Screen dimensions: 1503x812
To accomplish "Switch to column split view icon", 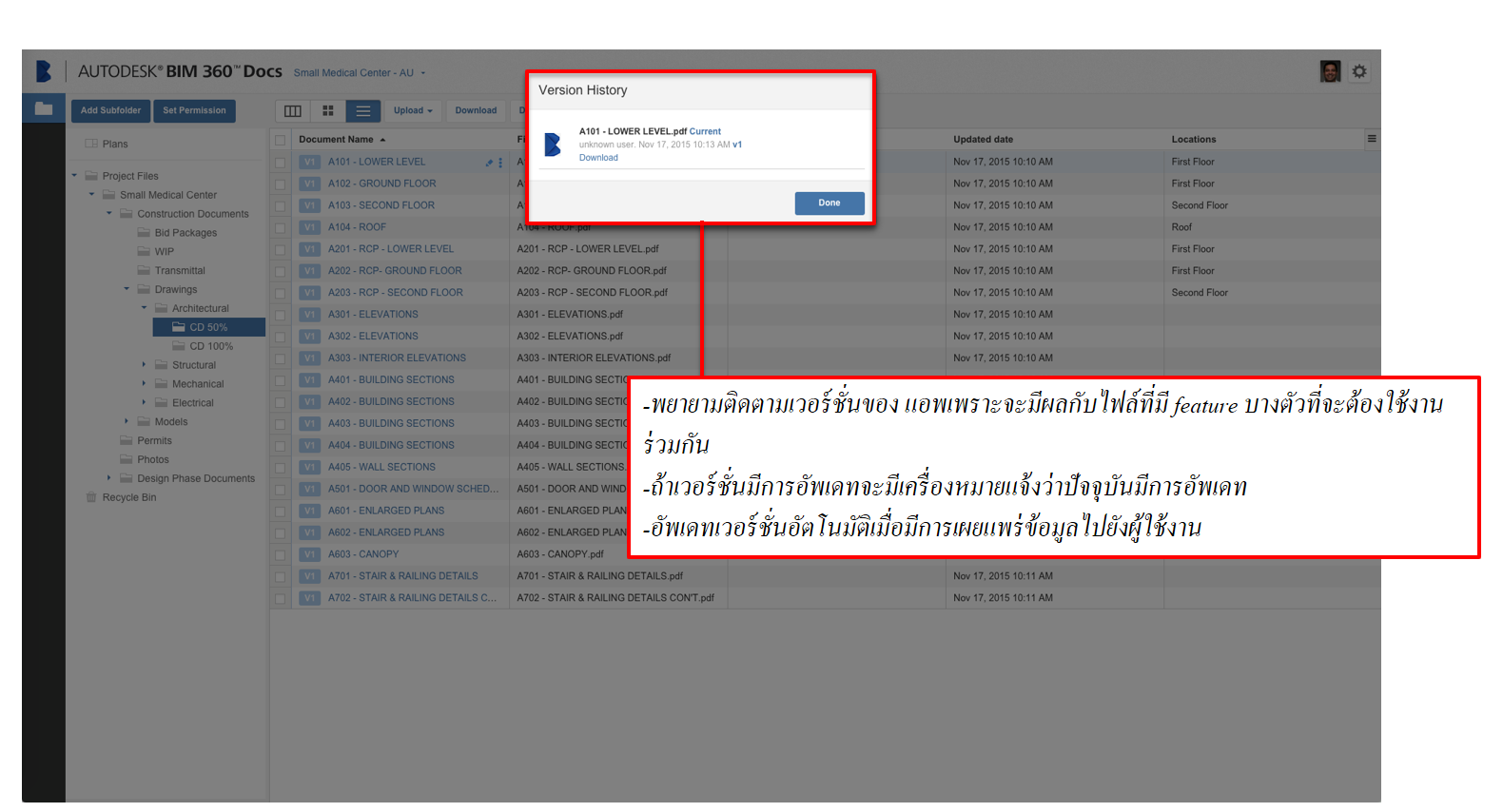I will (x=293, y=111).
